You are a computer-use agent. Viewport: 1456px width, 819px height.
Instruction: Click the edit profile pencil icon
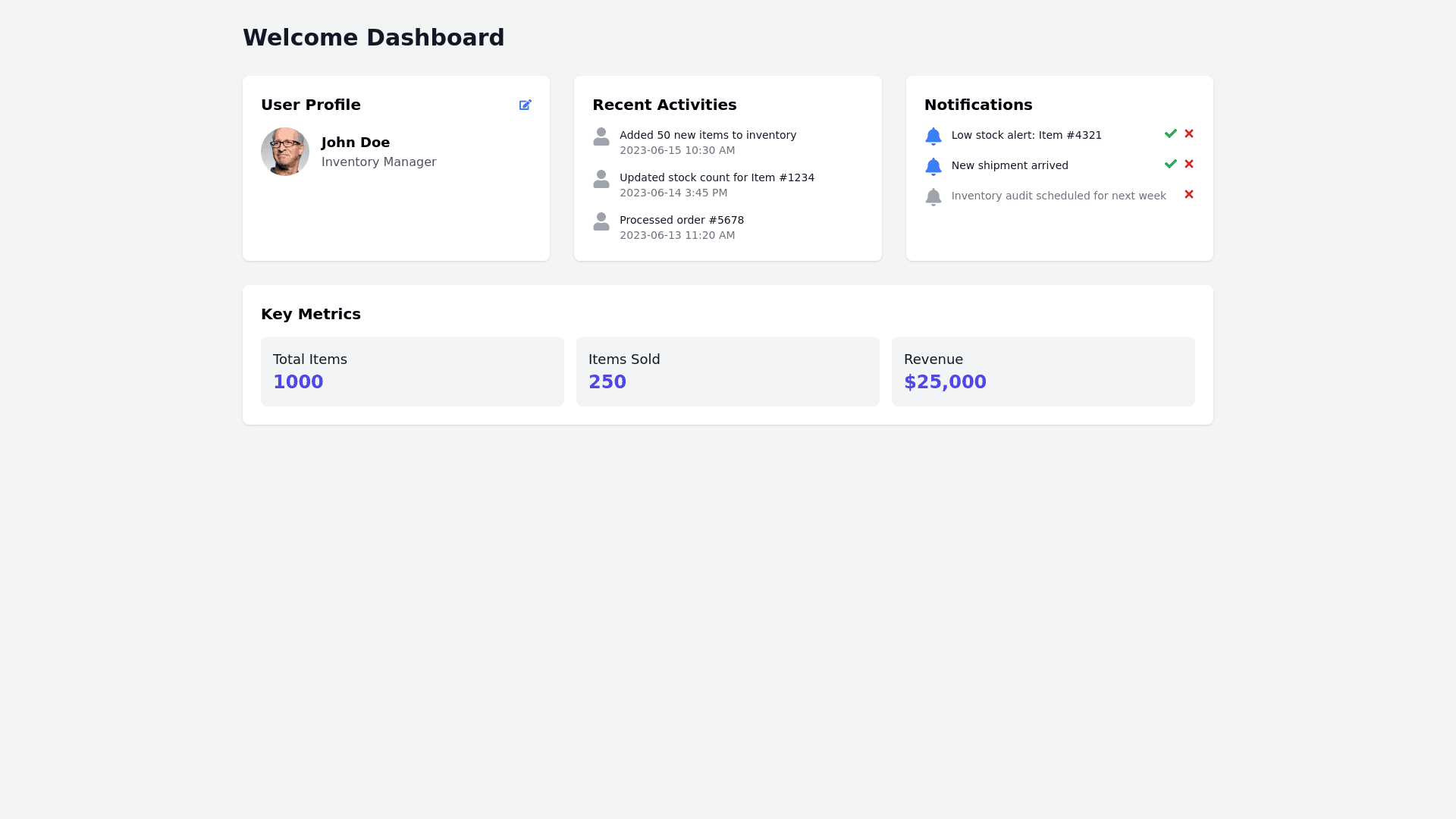525,105
